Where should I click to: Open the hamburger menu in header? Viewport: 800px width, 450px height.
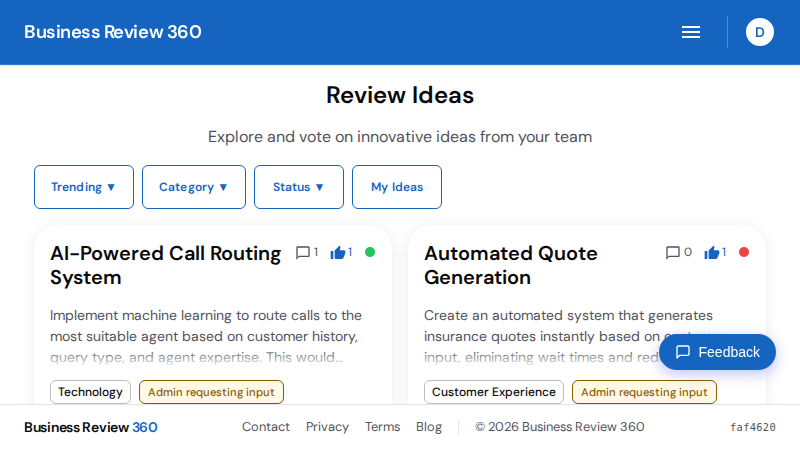coord(691,32)
